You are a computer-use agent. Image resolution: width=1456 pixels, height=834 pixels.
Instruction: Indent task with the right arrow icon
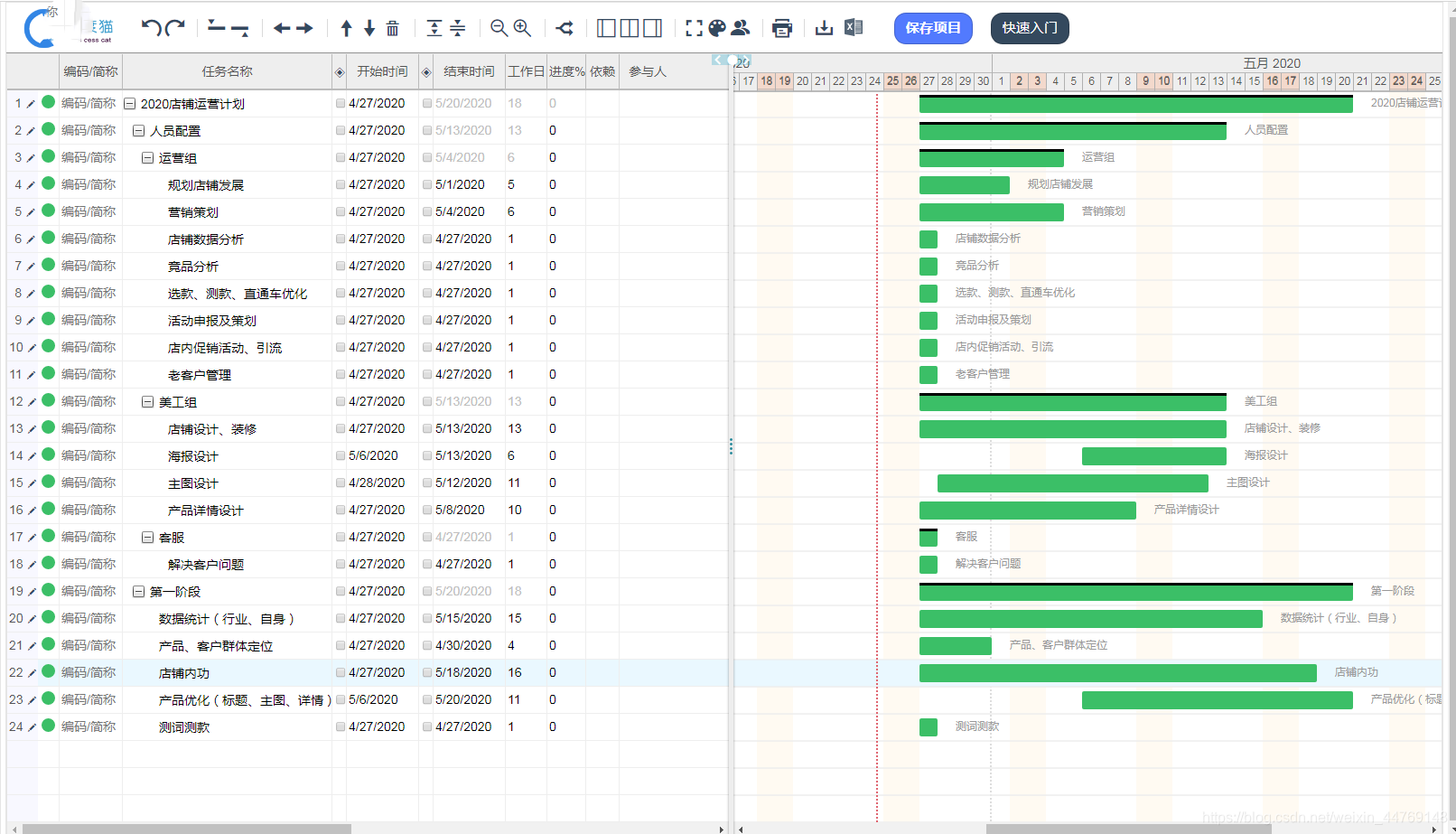click(x=305, y=28)
